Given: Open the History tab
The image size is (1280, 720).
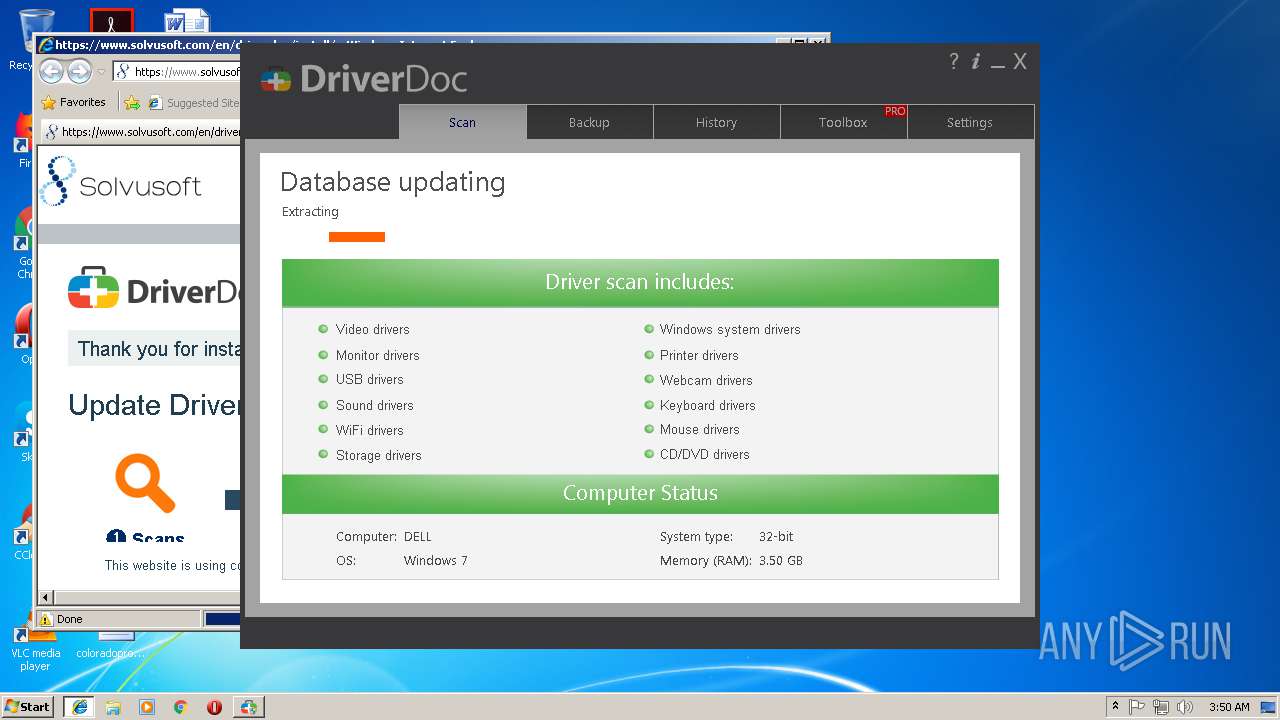Looking at the screenshot, I should click(x=716, y=122).
